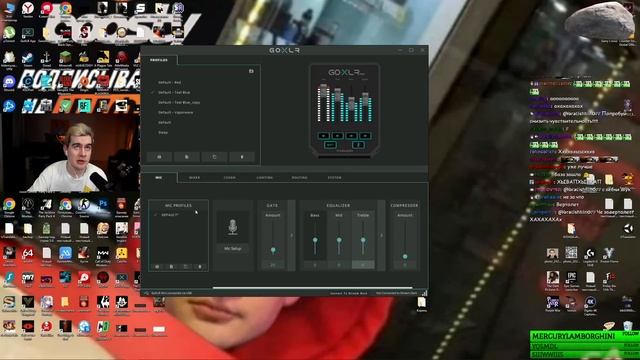Click the trash icon under the profiles list

[x=242, y=157]
